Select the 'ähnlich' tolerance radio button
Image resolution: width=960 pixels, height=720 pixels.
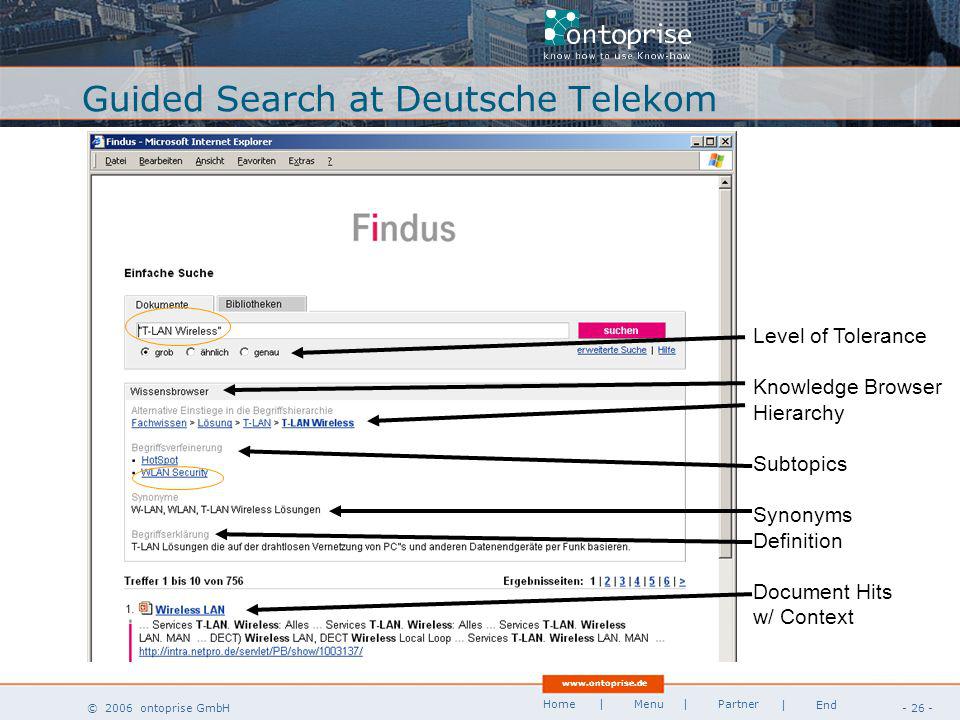coord(191,352)
